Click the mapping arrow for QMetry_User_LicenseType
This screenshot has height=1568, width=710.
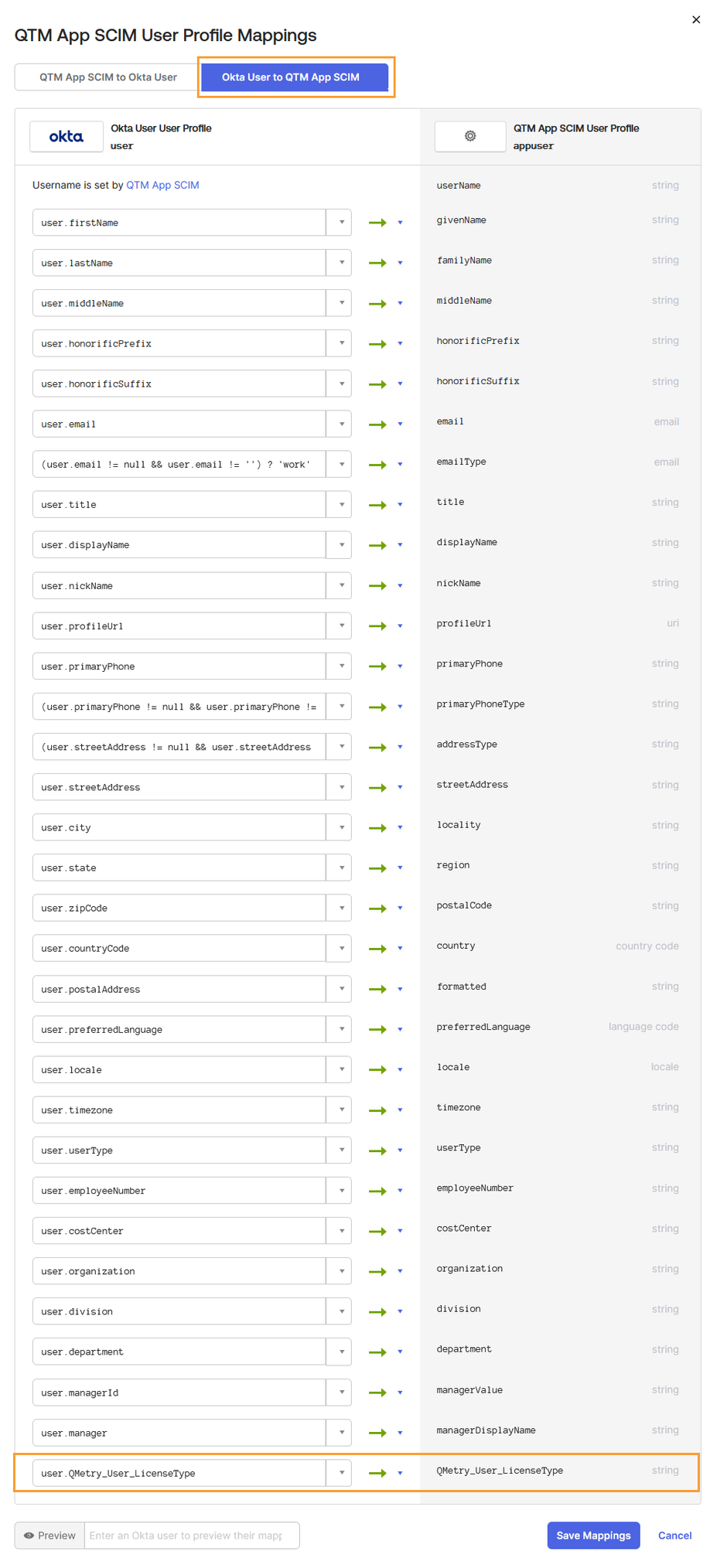(x=378, y=1473)
